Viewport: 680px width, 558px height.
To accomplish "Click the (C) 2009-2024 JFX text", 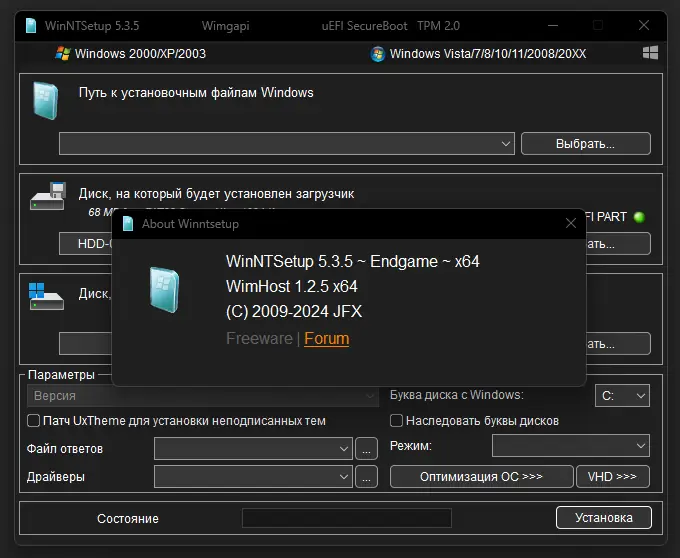I will click(294, 311).
